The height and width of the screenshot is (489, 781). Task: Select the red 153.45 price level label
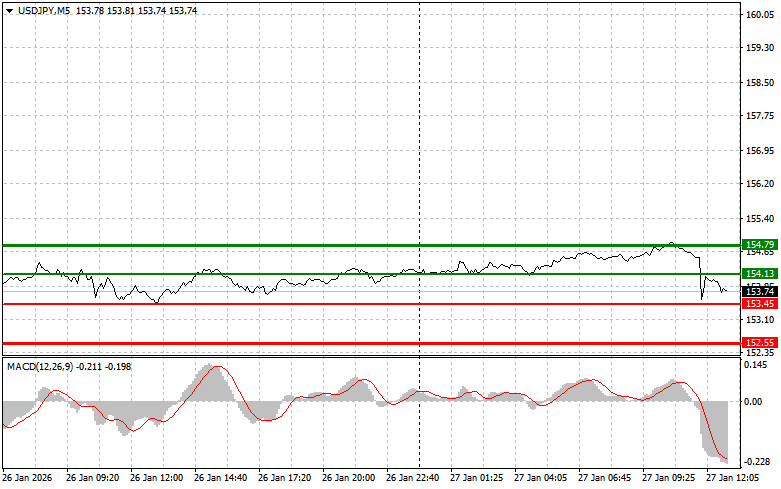click(760, 304)
